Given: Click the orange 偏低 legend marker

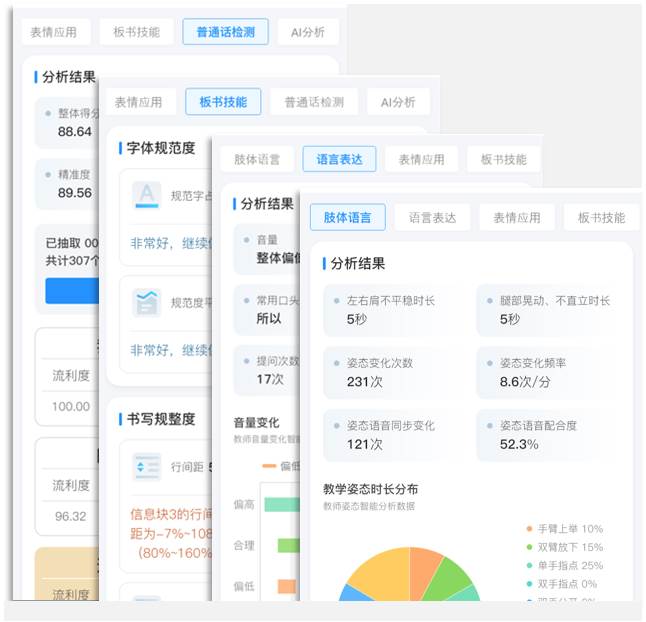Looking at the screenshot, I should click(x=268, y=466).
